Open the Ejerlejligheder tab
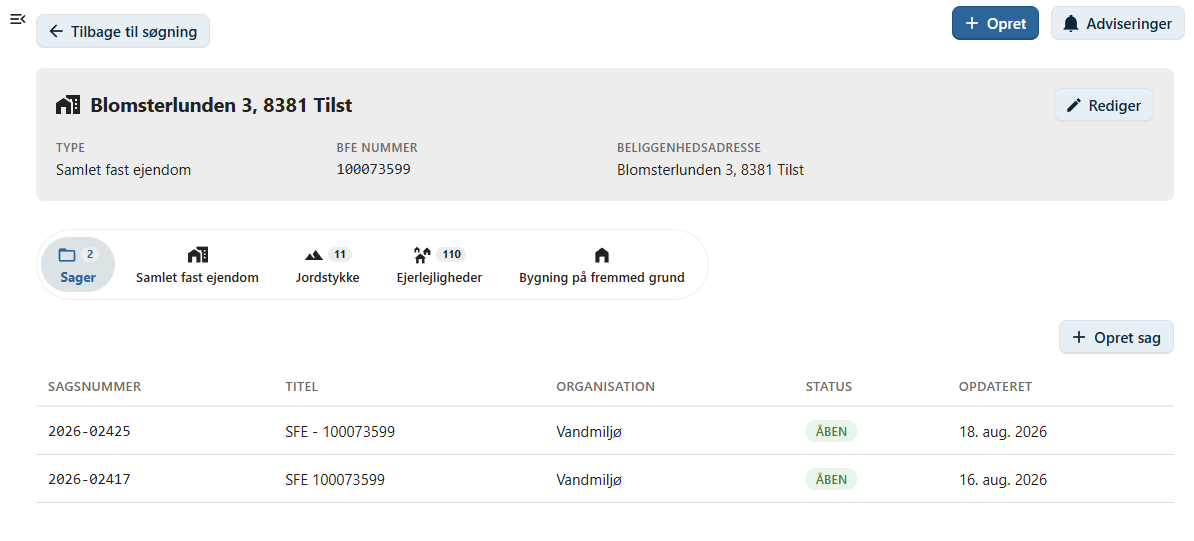Viewport: 1194px width, 541px height. click(x=439, y=265)
